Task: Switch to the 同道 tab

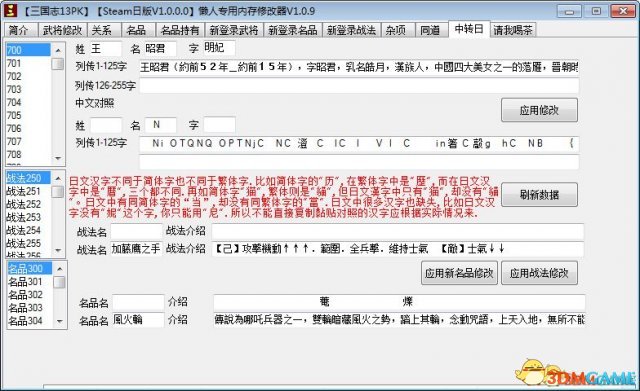Action: (431, 30)
